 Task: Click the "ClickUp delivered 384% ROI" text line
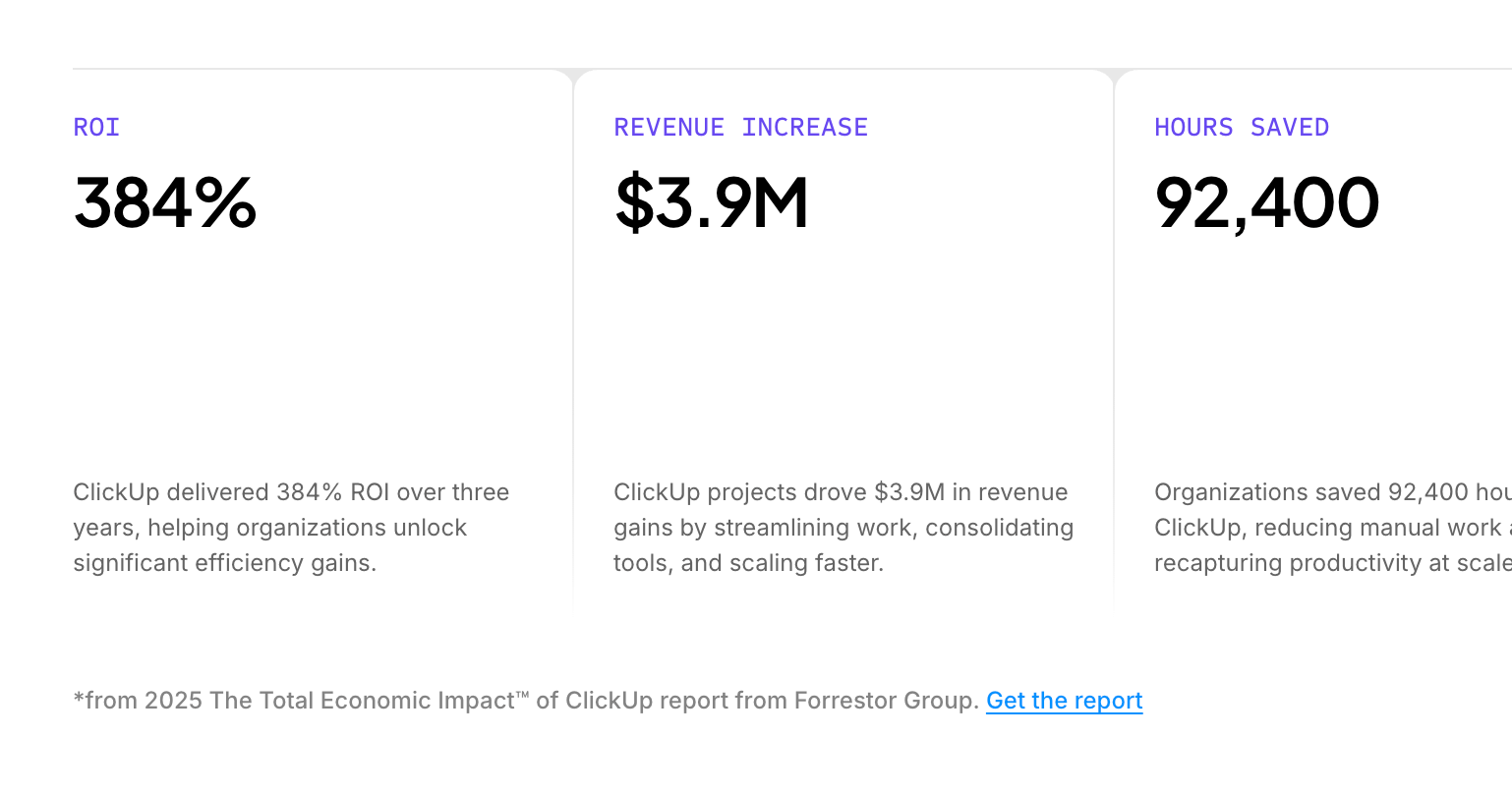tap(291, 492)
